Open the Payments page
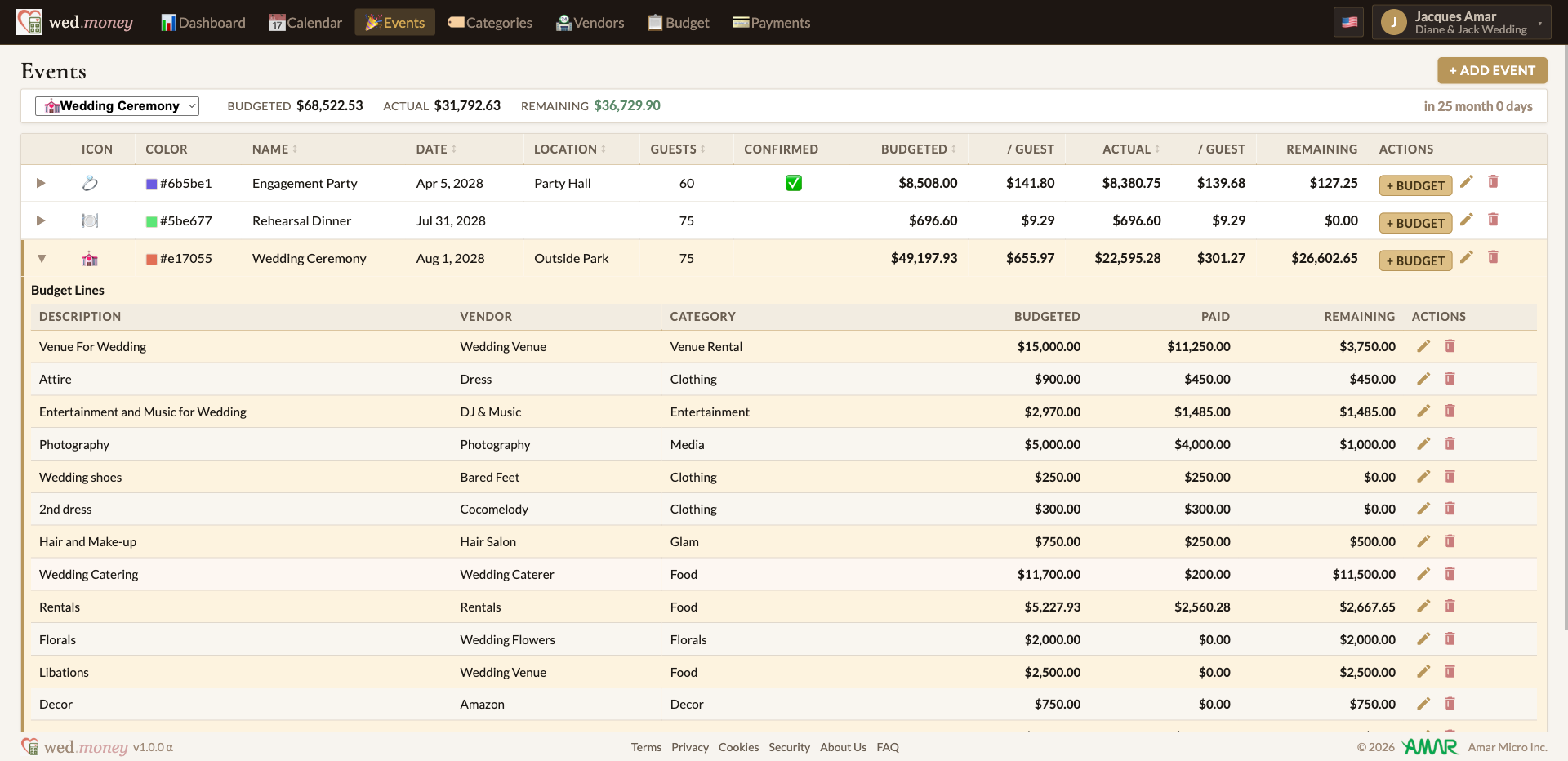1568x761 pixels. (771, 23)
